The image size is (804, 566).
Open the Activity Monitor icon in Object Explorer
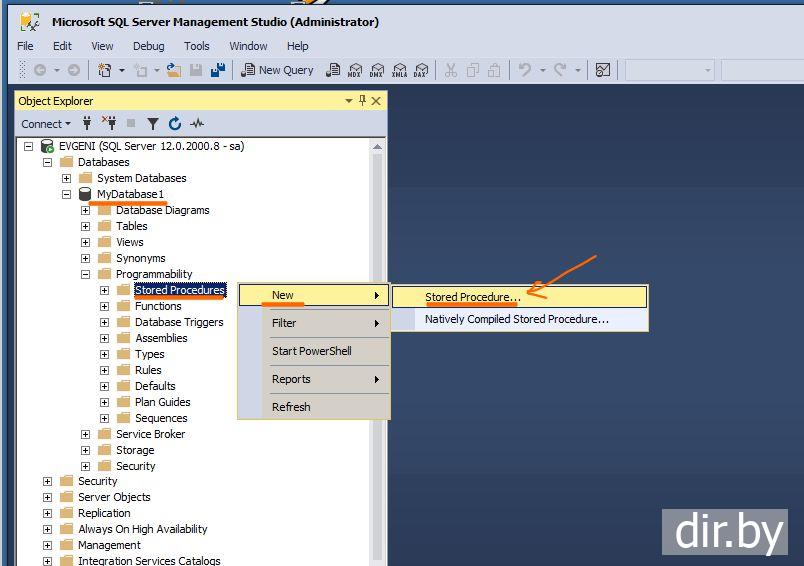click(x=197, y=124)
